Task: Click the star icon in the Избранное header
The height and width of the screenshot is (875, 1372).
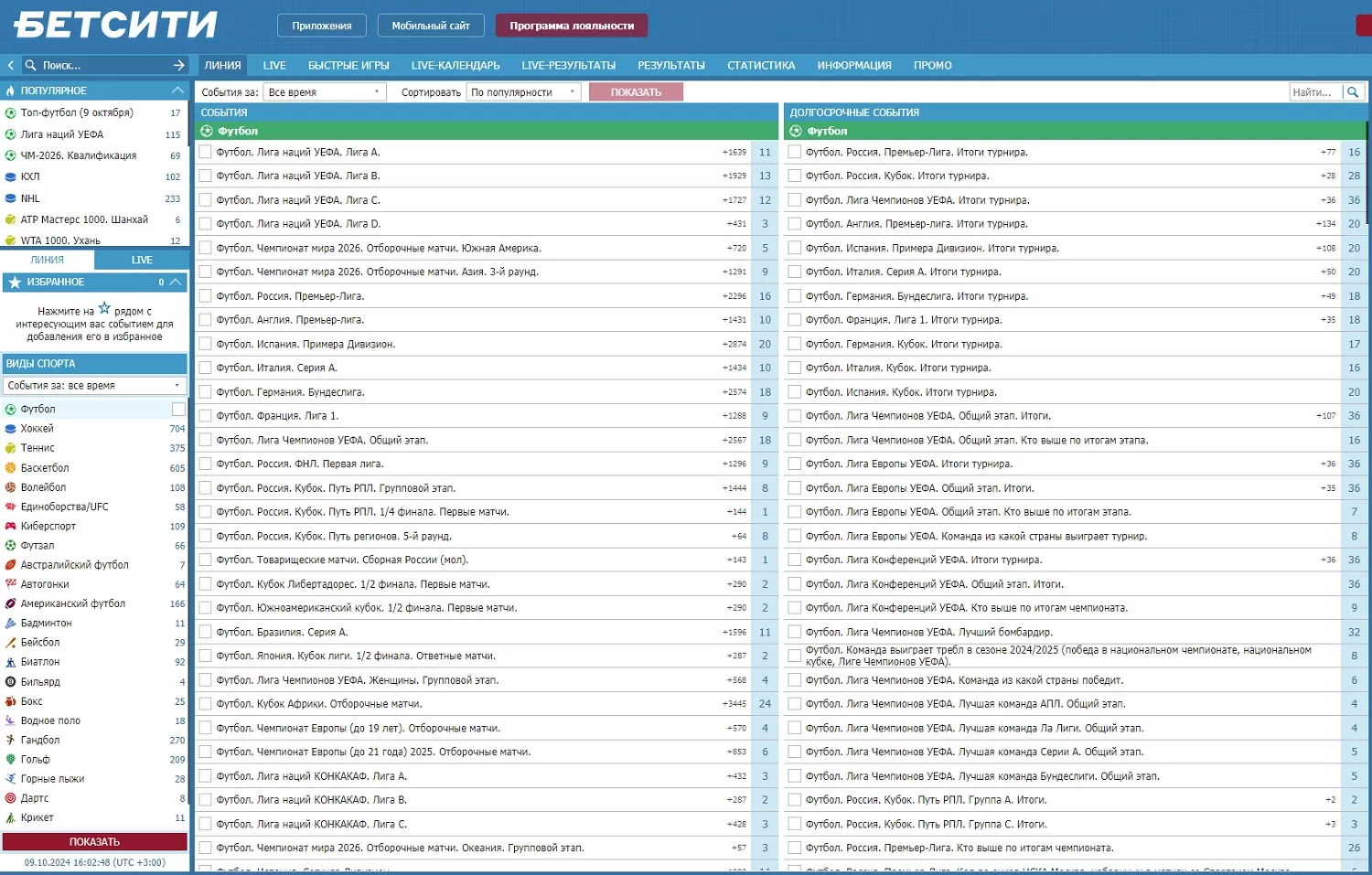Action: (x=15, y=283)
